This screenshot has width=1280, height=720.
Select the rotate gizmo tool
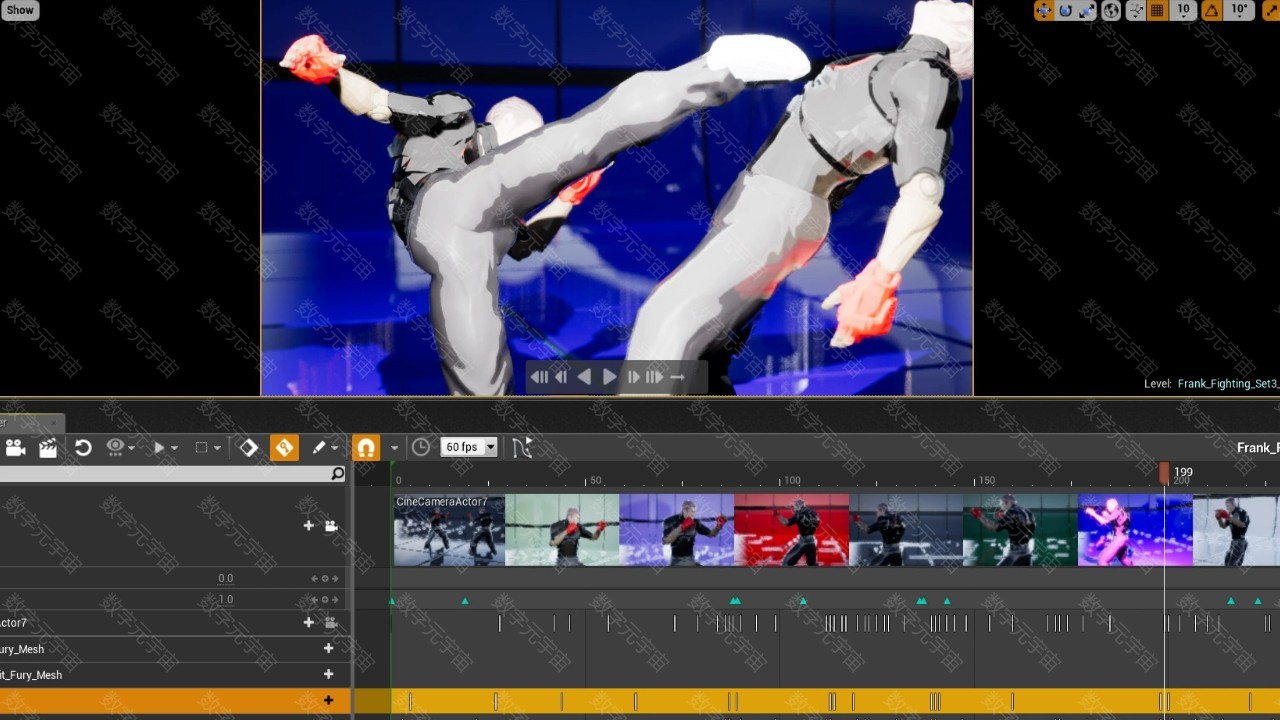click(x=1065, y=10)
